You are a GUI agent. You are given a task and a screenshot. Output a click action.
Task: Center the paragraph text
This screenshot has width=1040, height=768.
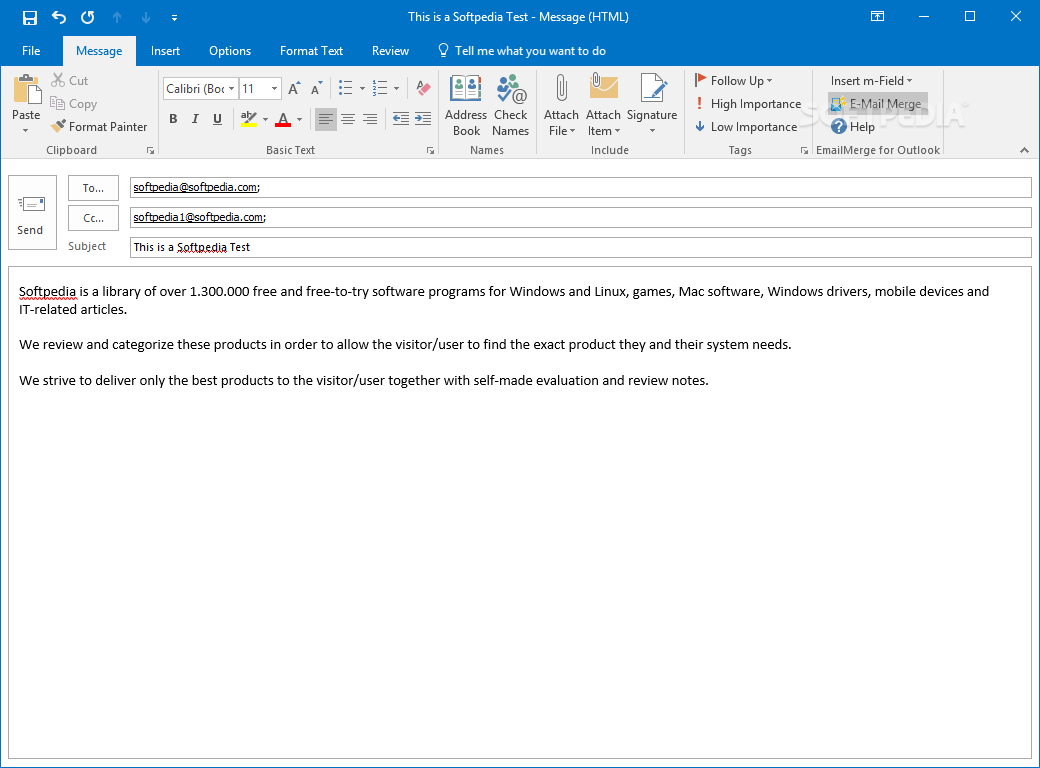348,119
